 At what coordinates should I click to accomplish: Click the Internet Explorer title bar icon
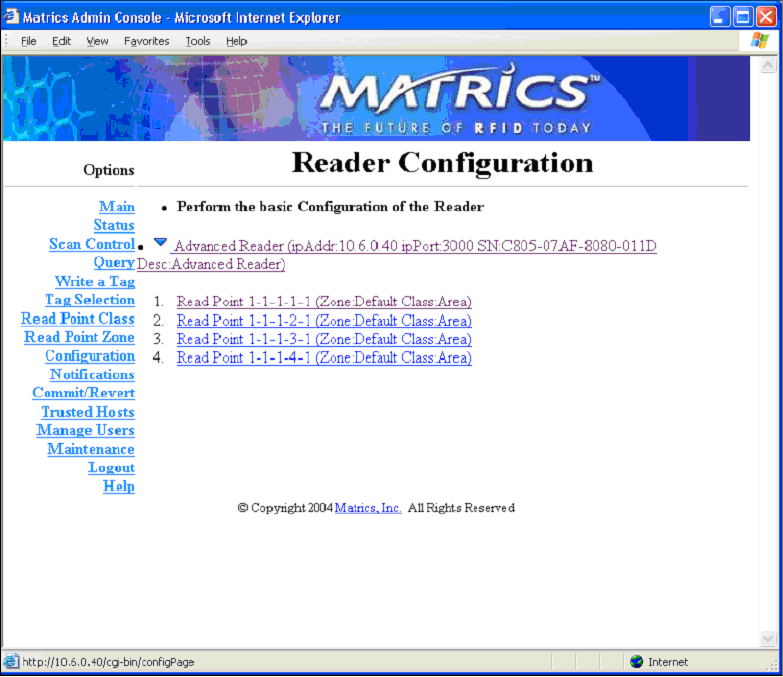click(x=11, y=16)
